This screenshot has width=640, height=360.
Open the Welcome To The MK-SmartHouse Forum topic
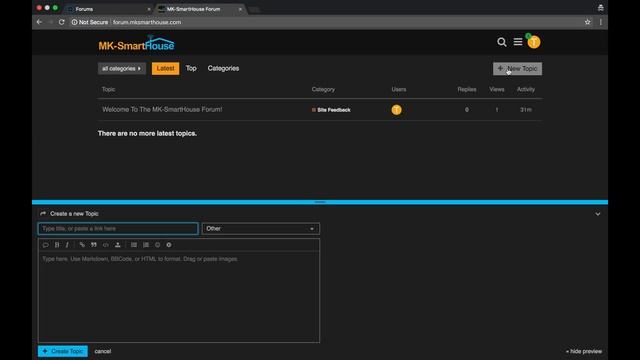tap(162, 109)
